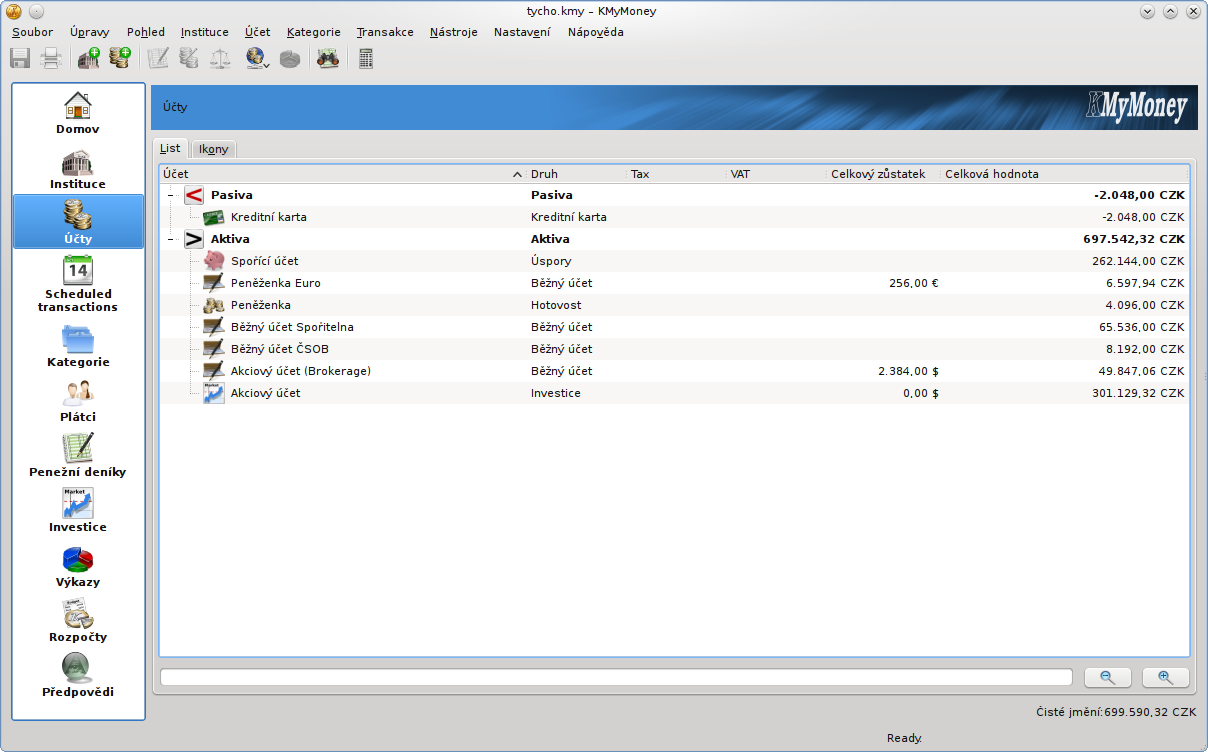
Task: Select the Účty accounts sidebar view
Action: click(78, 222)
